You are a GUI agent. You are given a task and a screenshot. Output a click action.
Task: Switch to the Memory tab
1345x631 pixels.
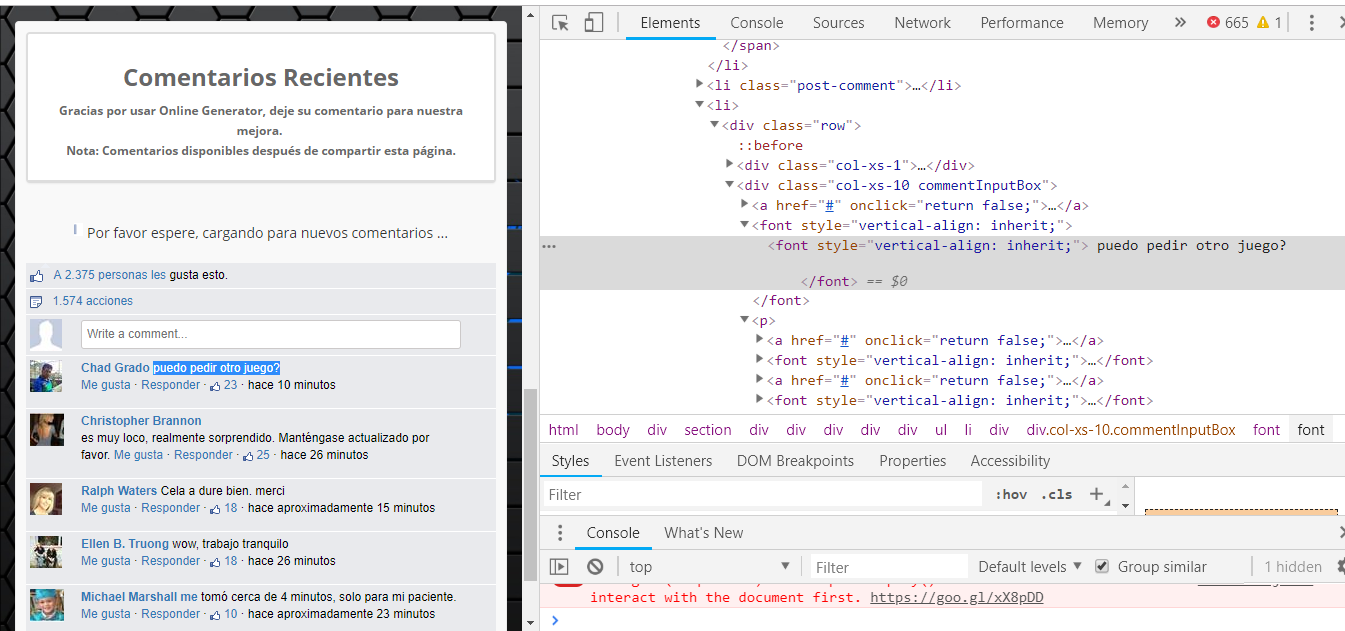click(1120, 22)
